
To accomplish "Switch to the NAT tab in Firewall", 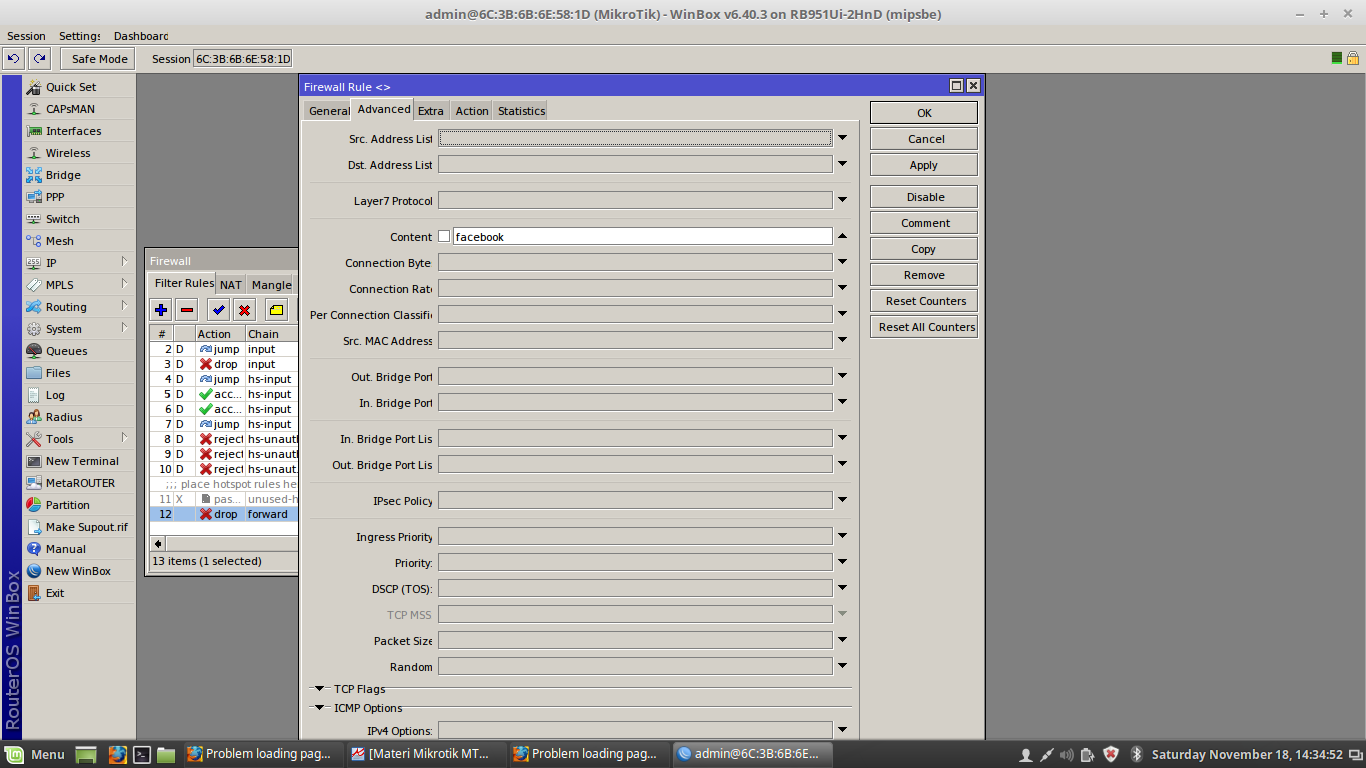I will click(231, 285).
